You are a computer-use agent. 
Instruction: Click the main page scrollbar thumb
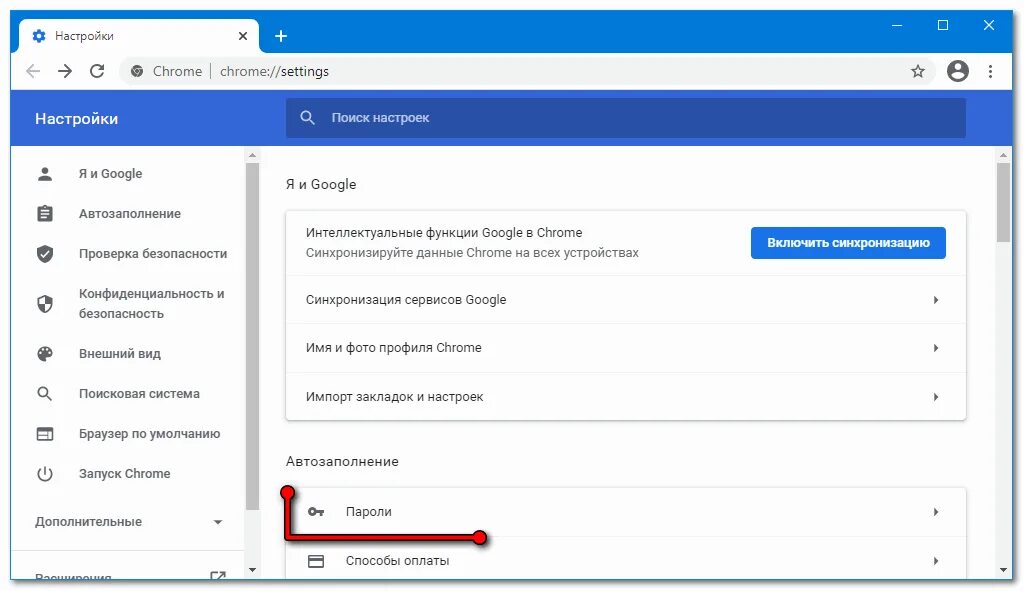click(x=1003, y=202)
